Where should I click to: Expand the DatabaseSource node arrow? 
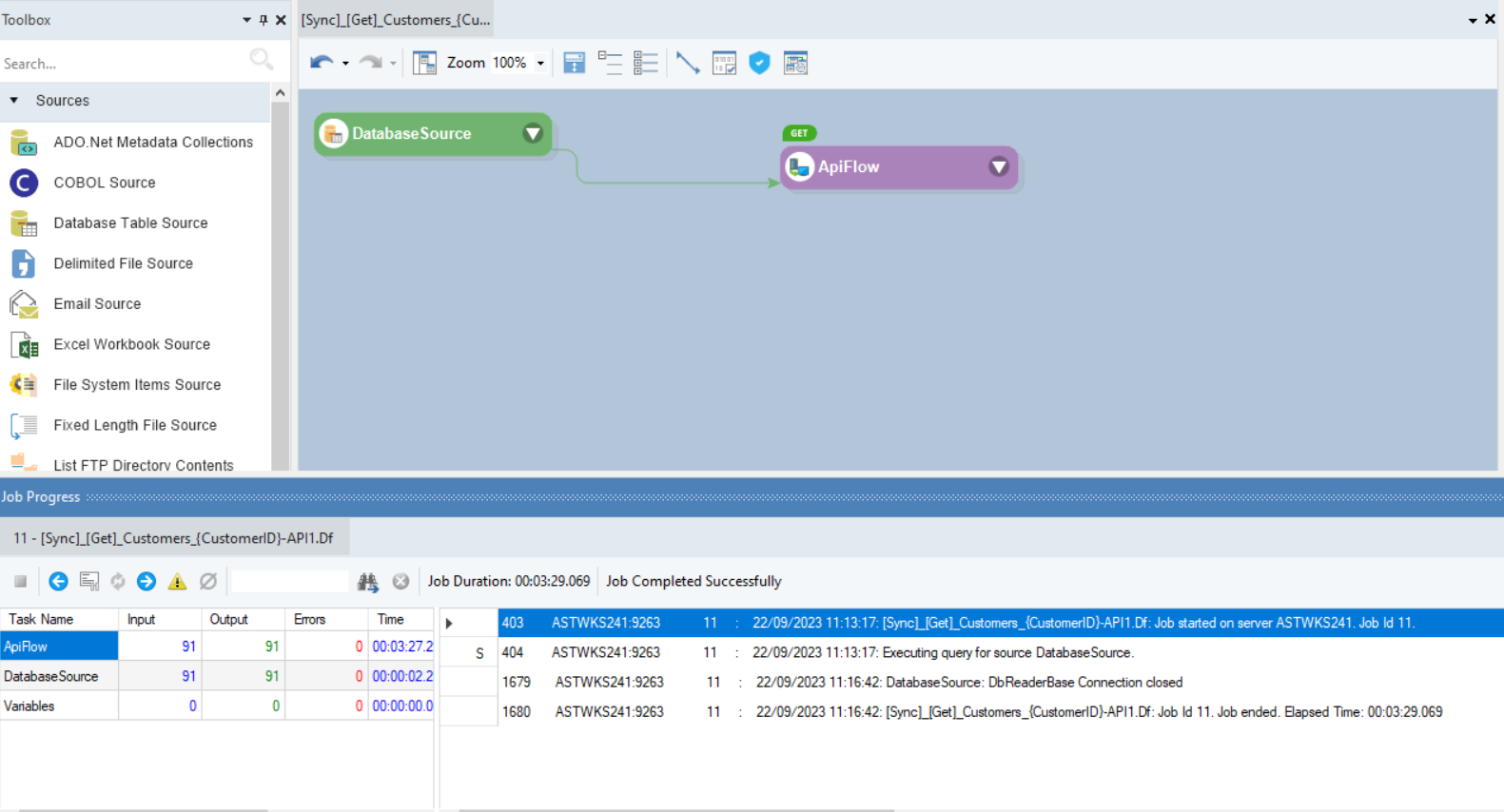(533, 134)
